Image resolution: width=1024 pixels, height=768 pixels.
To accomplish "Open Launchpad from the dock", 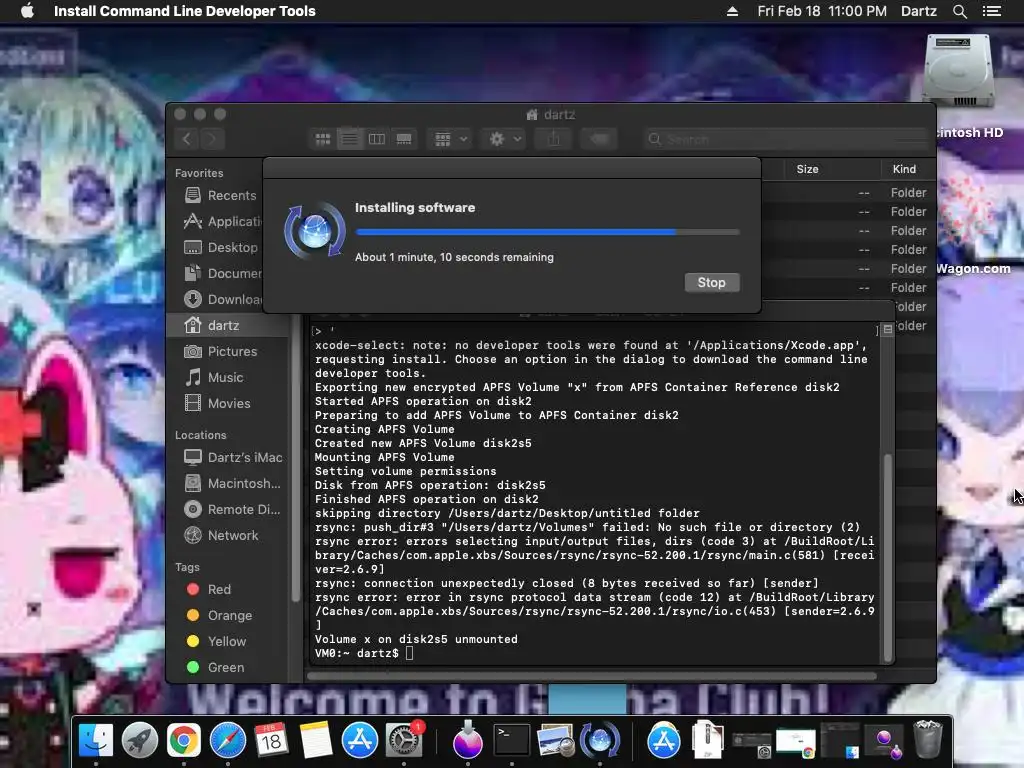I will coord(140,741).
